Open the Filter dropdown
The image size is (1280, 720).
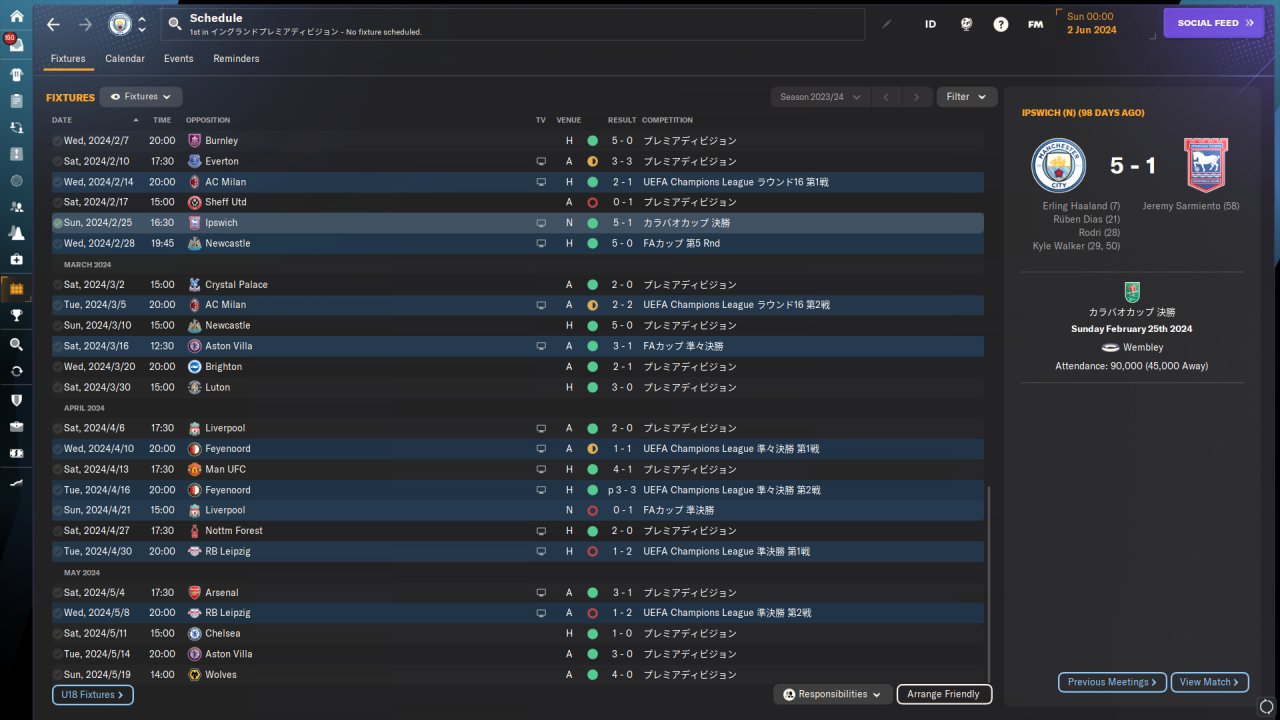(x=966, y=97)
